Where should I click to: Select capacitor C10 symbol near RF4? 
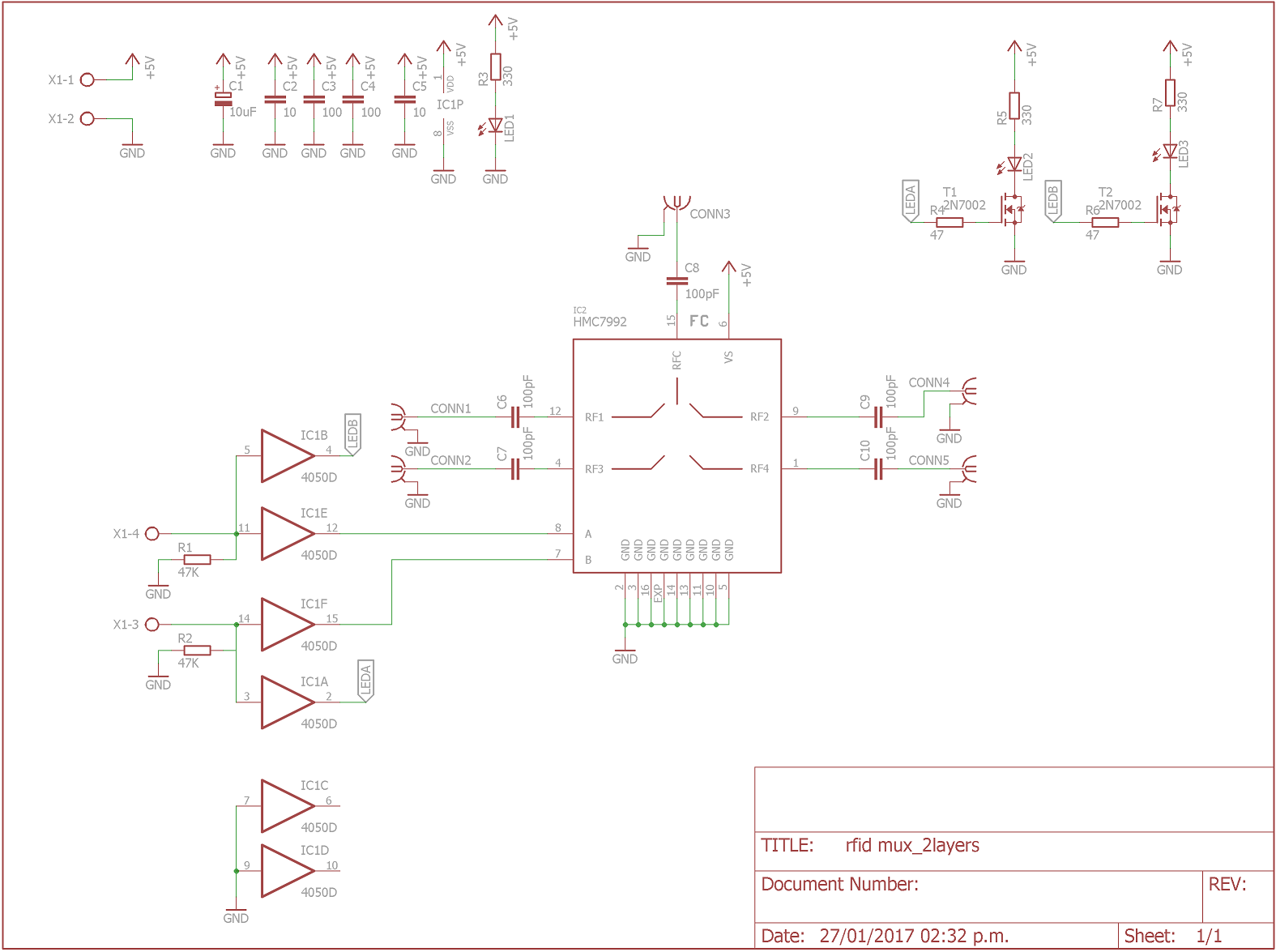click(x=877, y=469)
